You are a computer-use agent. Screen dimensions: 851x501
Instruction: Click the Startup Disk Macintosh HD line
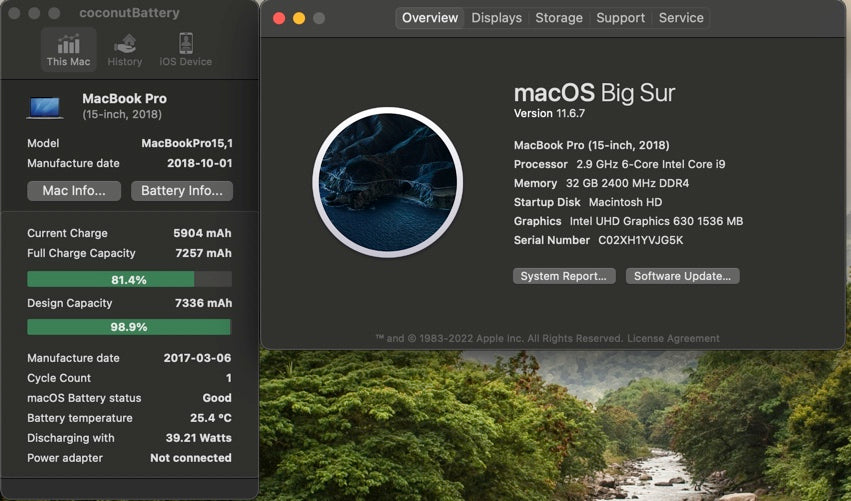(588, 202)
